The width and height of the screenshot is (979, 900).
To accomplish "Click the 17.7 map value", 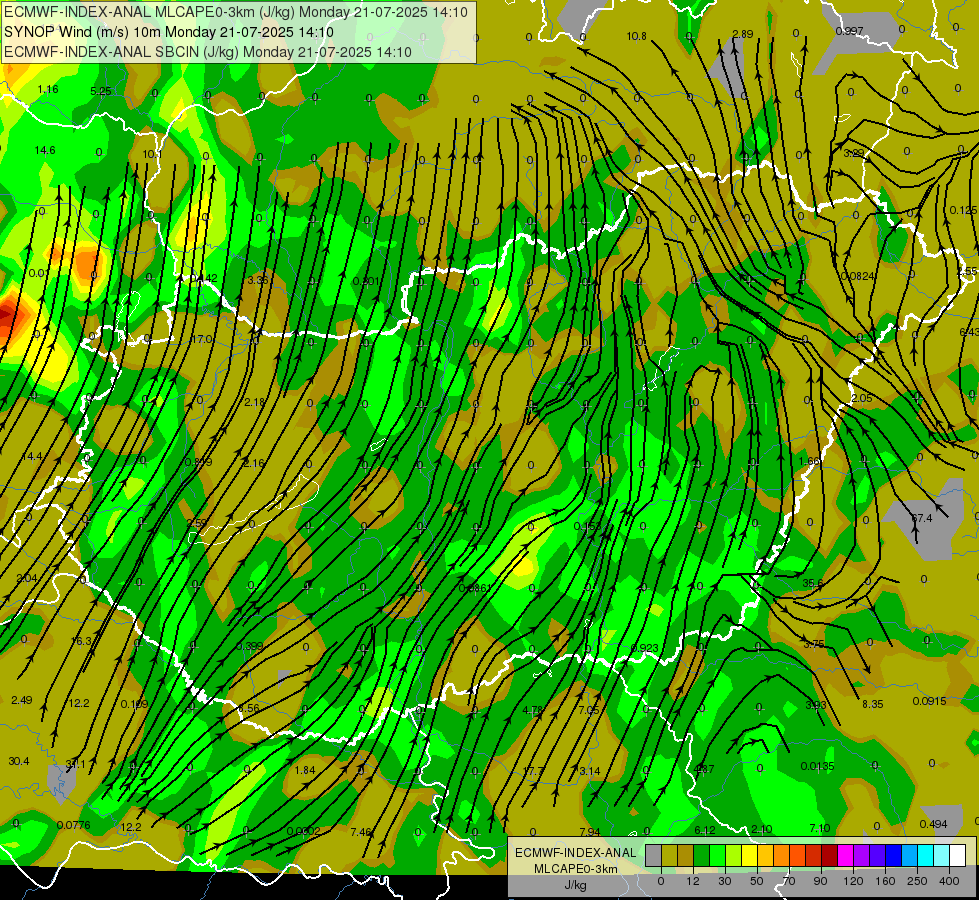I will (533, 771).
